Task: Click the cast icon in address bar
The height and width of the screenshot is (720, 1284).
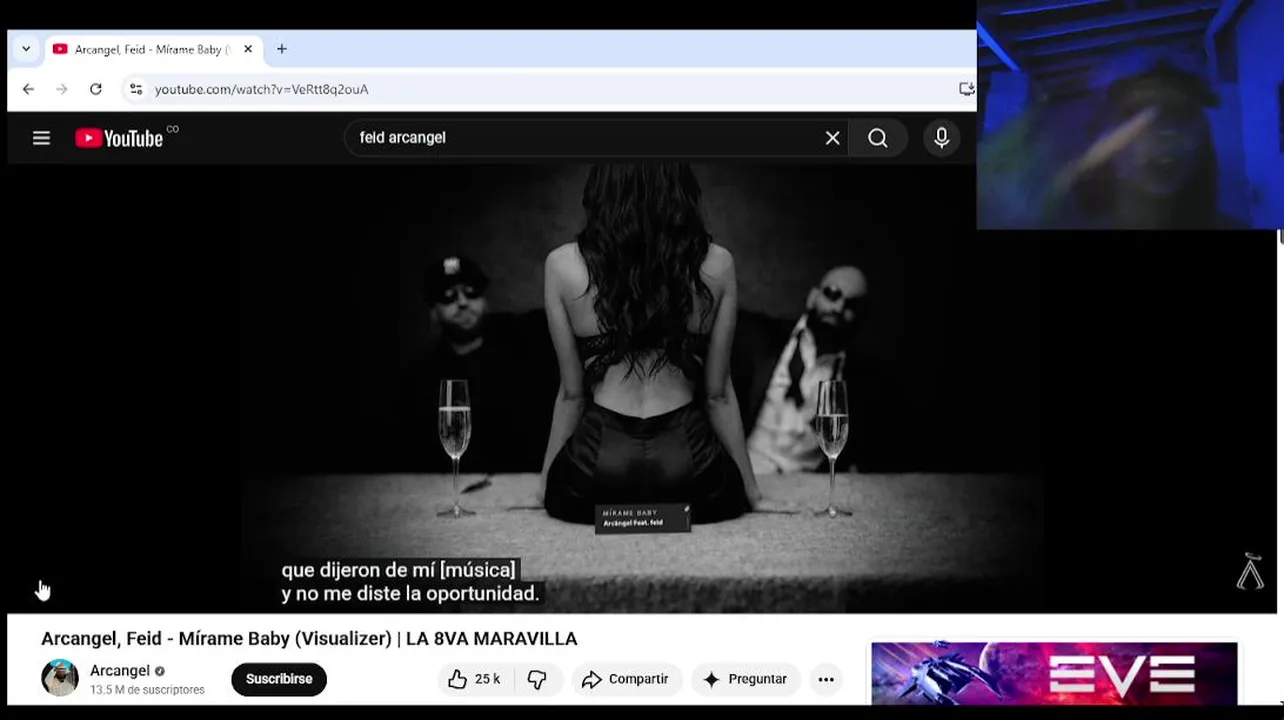Action: pos(966,89)
